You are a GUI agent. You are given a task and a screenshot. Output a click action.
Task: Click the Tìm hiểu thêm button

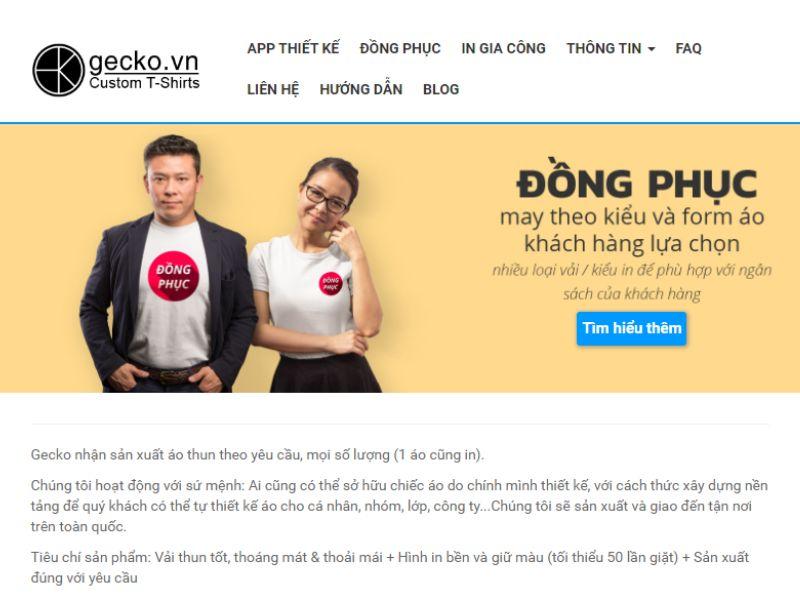(x=632, y=328)
